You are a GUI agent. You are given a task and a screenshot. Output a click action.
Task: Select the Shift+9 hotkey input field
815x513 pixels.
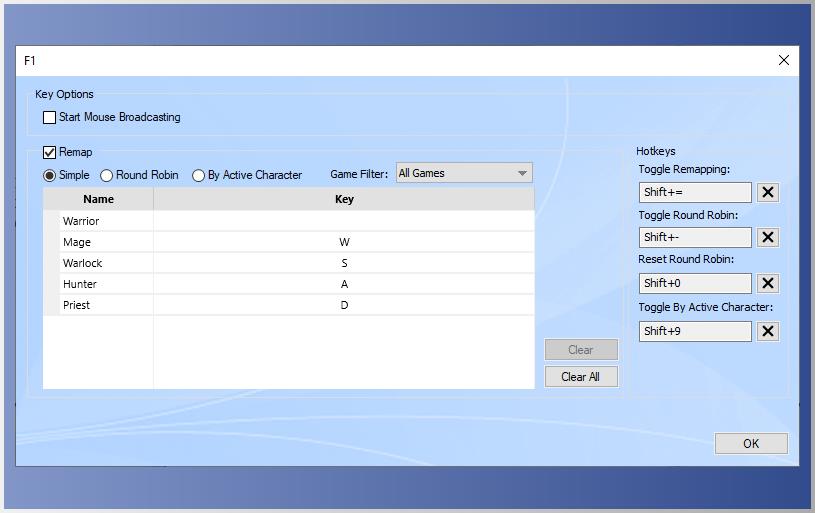pyautogui.click(x=695, y=331)
